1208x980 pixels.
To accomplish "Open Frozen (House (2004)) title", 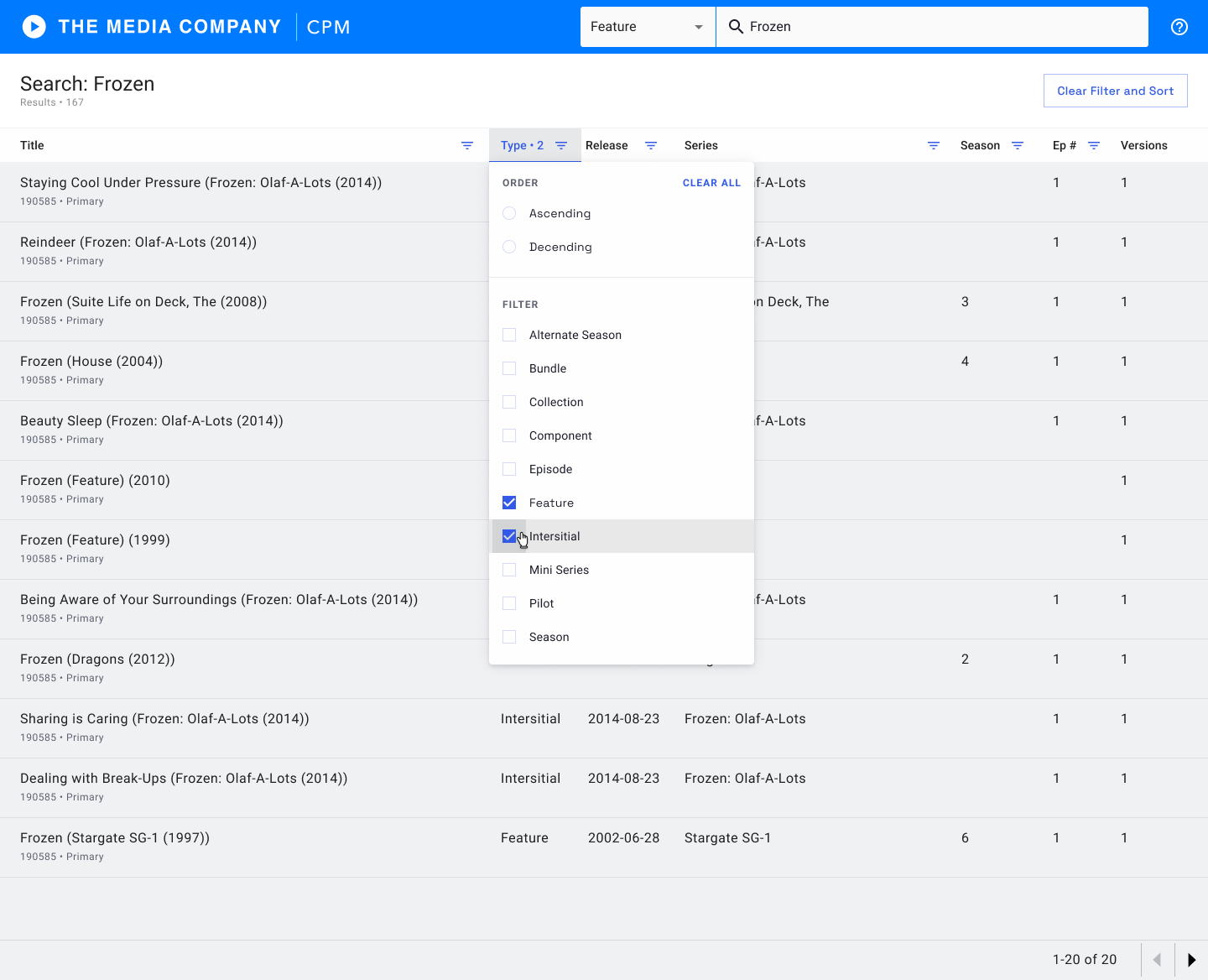I will (91, 362).
